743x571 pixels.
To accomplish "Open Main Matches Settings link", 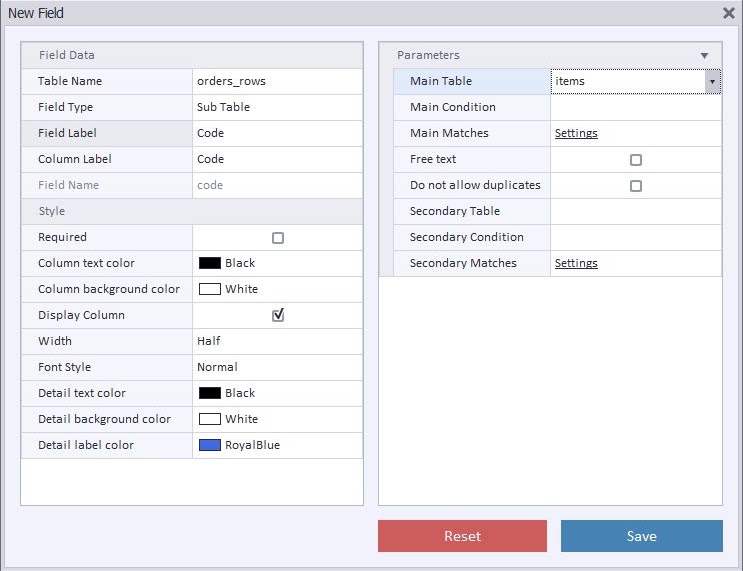I will [x=576, y=133].
